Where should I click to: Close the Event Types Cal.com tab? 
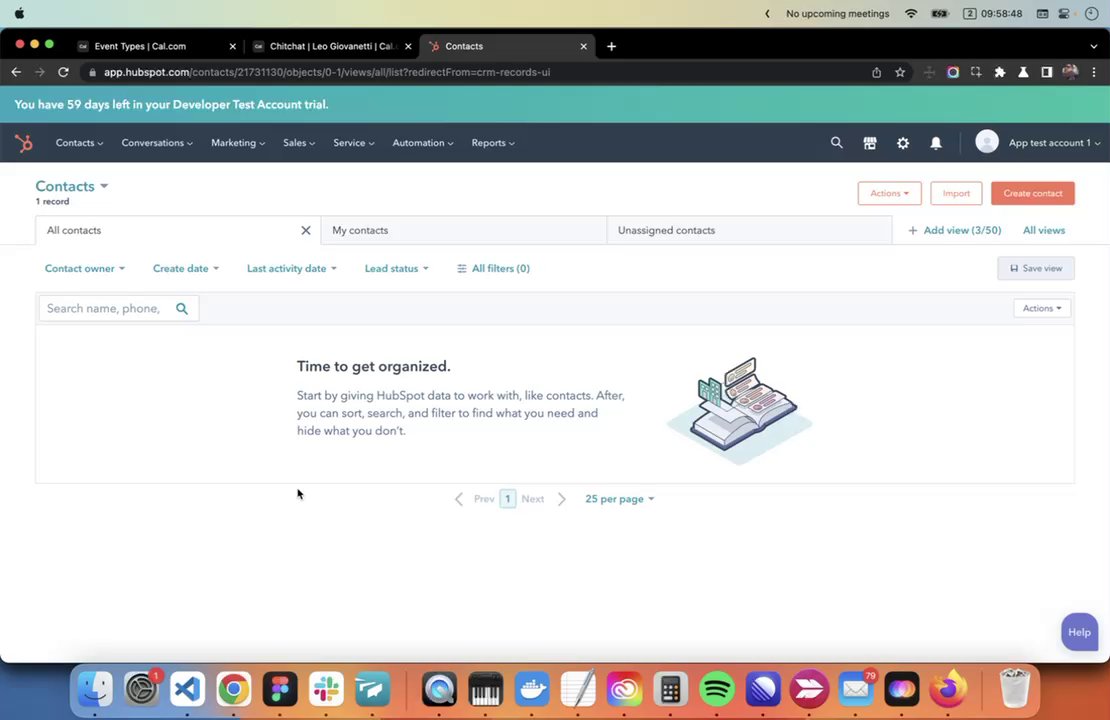232,46
